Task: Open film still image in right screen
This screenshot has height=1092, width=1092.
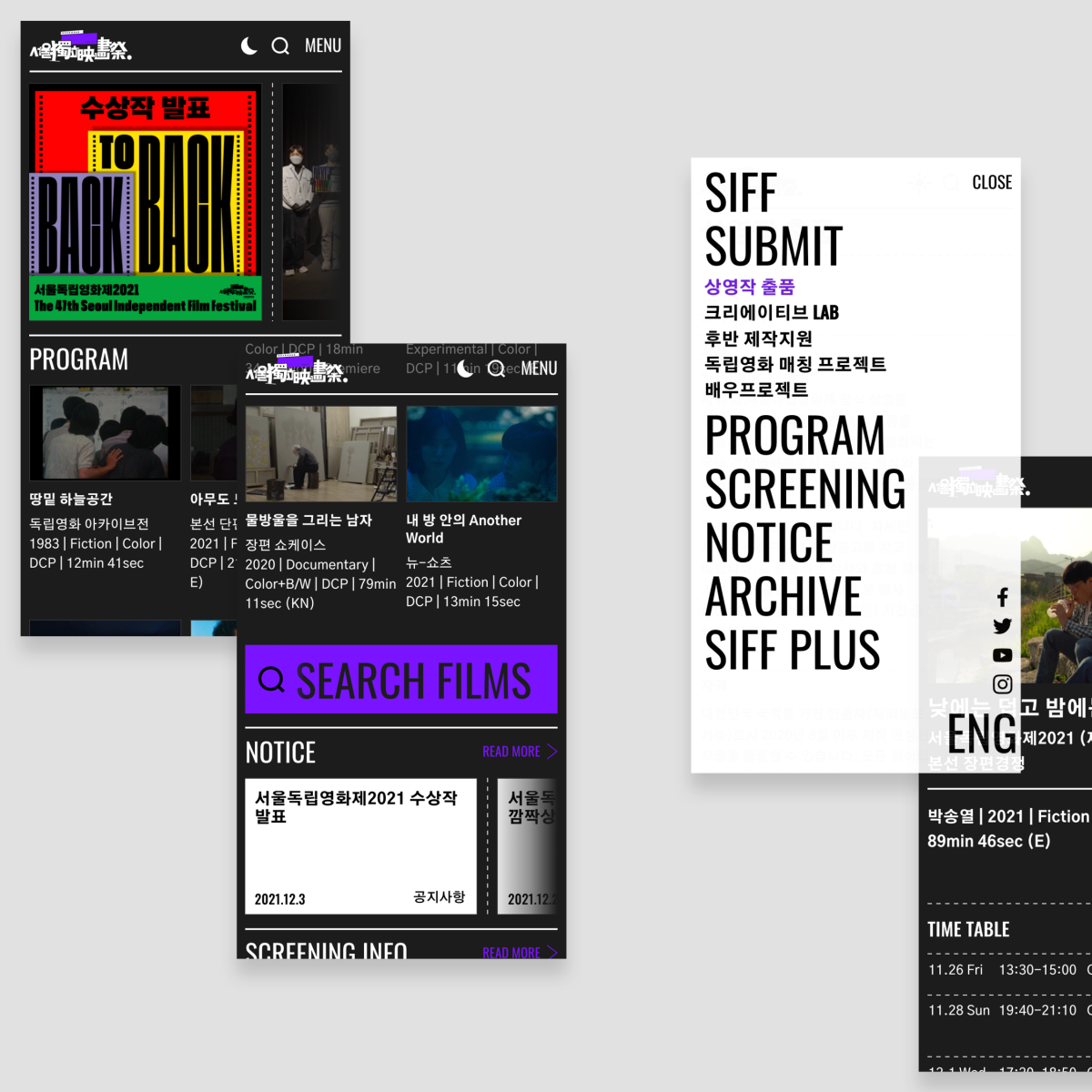Action: pyautogui.click(x=1009, y=595)
